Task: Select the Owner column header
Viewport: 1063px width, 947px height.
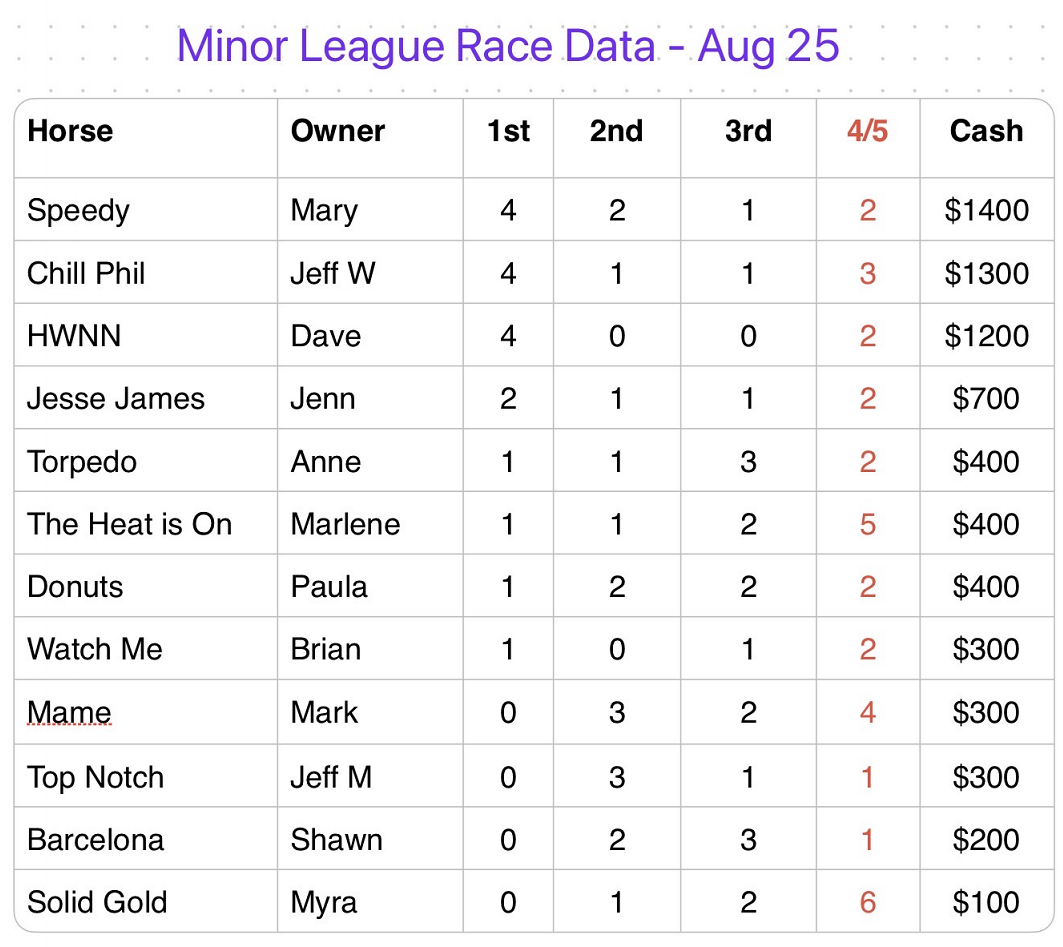Action: coord(370,138)
